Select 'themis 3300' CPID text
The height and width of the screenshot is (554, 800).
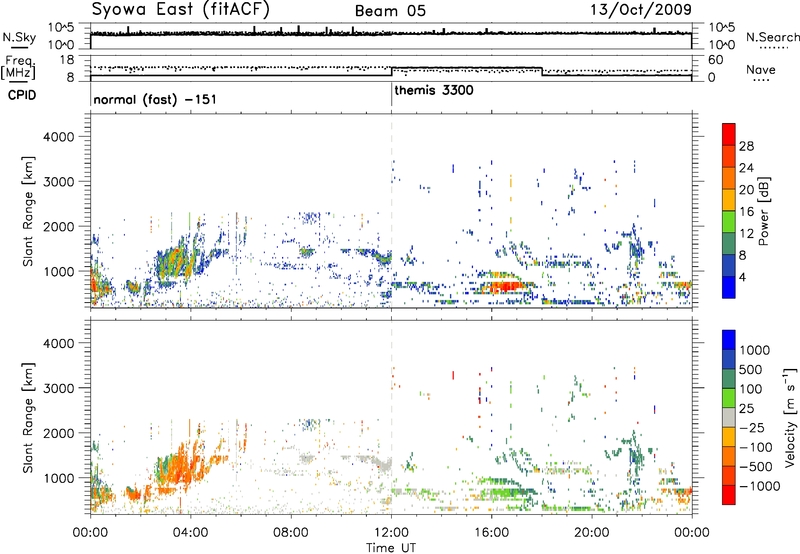(x=434, y=90)
